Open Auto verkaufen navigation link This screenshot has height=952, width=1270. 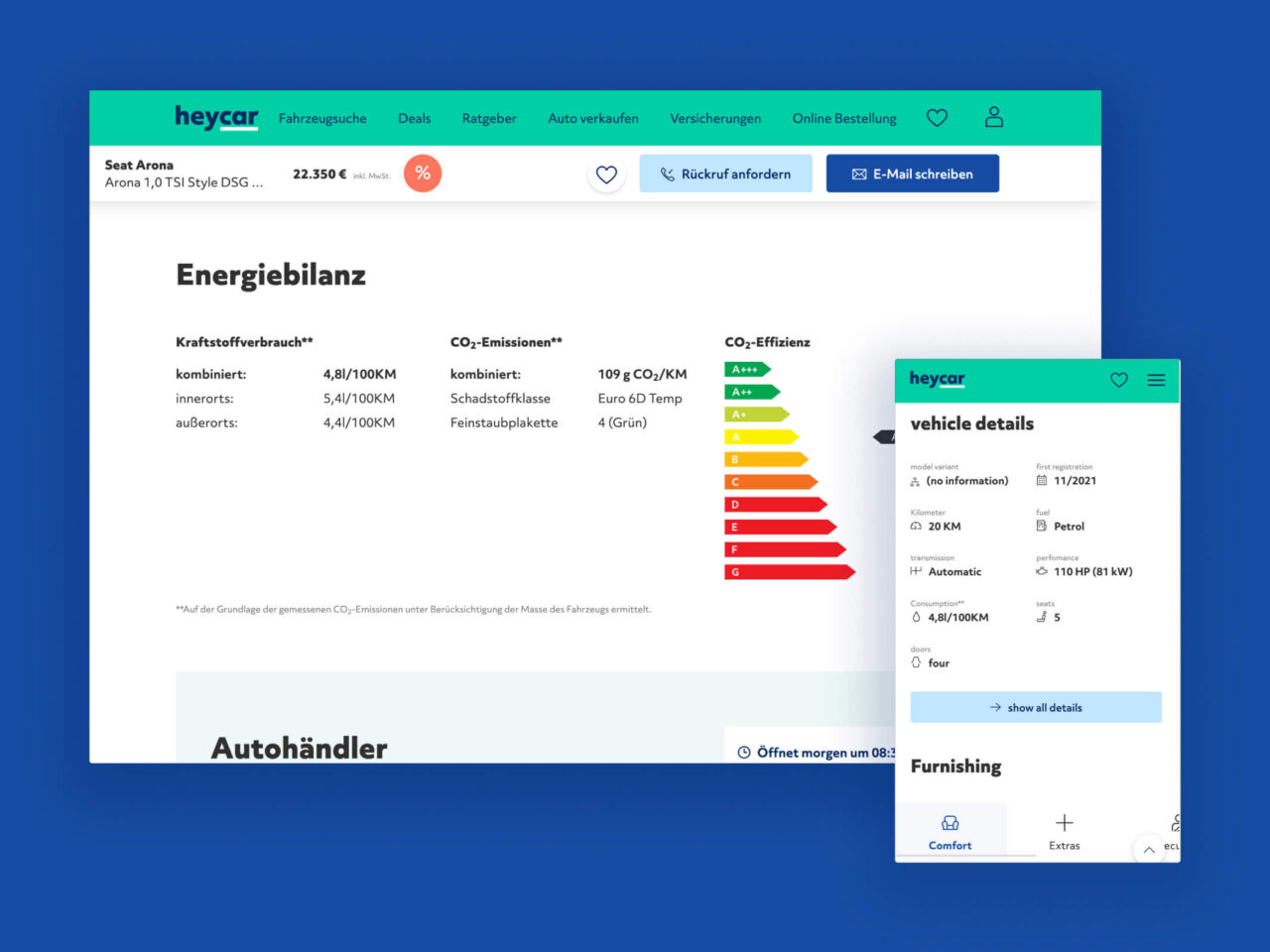pyautogui.click(x=593, y=118)
